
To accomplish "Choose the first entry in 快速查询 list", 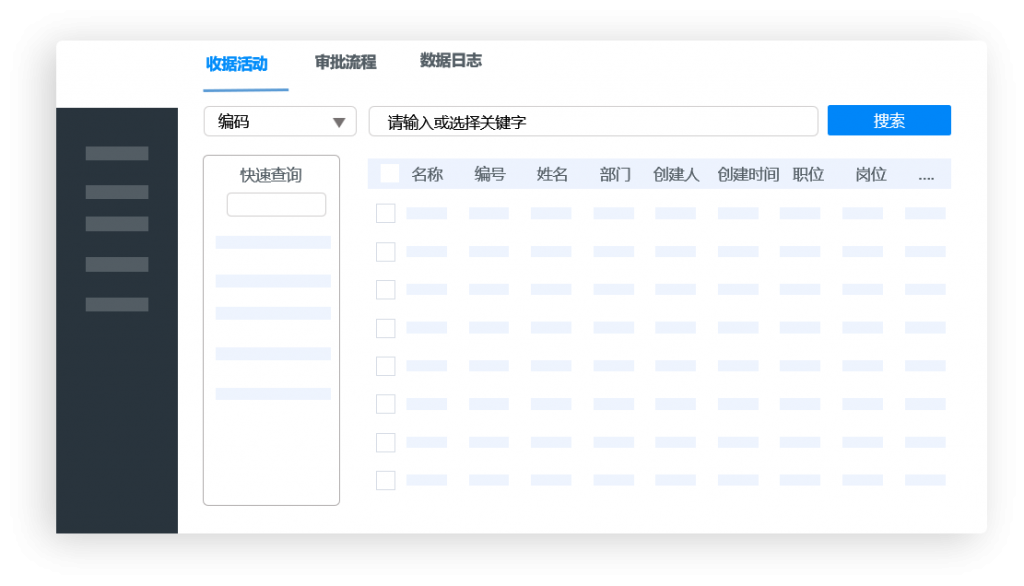I will (273, 242).
